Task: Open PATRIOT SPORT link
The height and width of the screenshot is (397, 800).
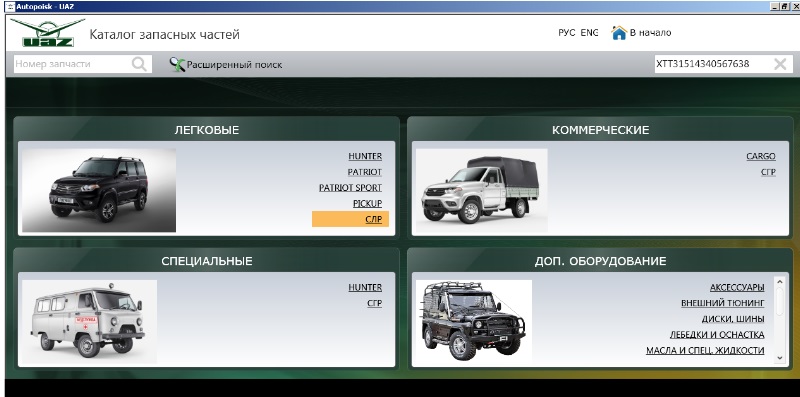Action: 351,188
